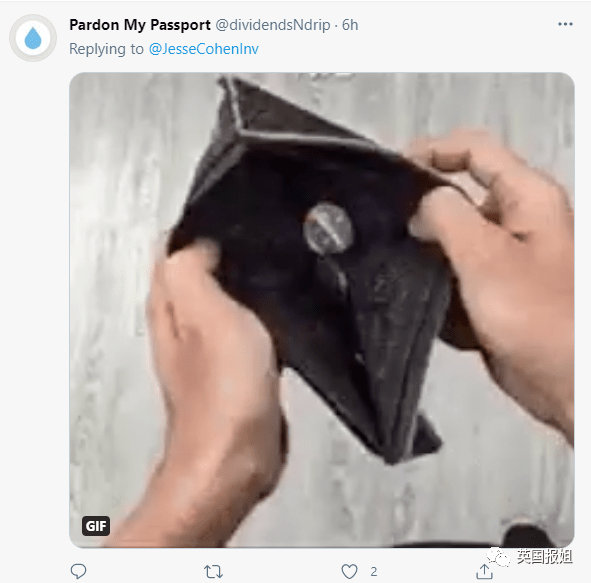
Task: Visit the @dividendsNdrip handle
Action: 273,25
